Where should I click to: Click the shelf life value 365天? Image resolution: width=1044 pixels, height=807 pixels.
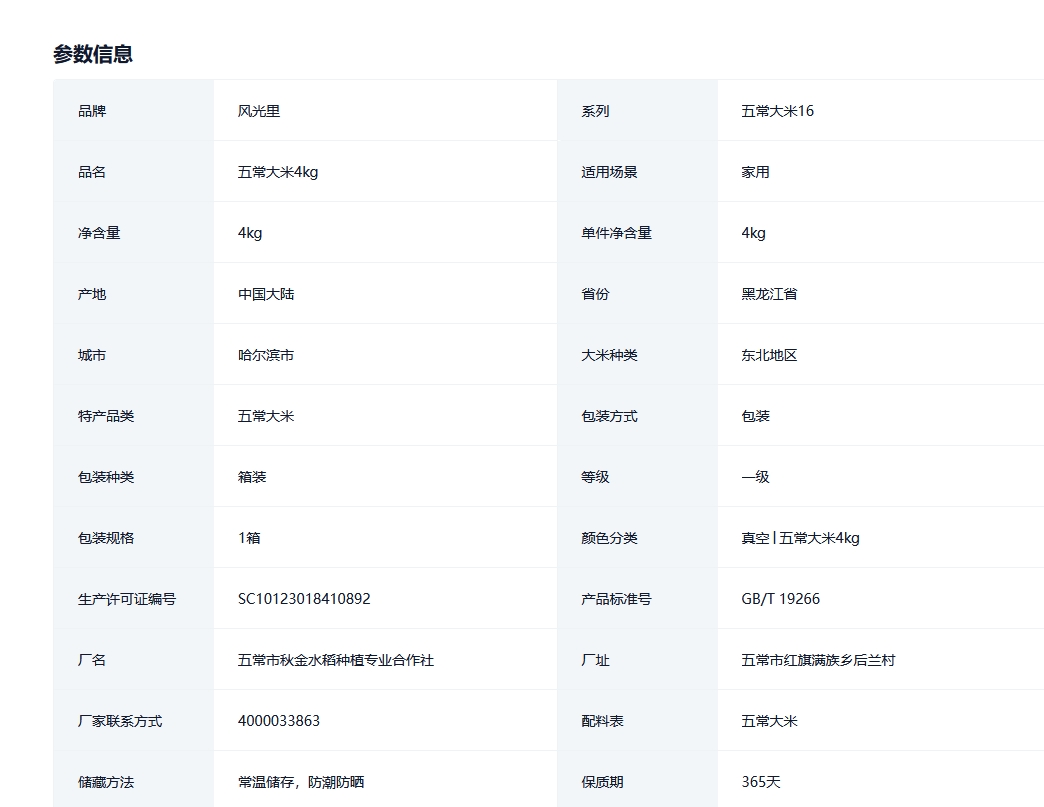click(x=761, y=782)
